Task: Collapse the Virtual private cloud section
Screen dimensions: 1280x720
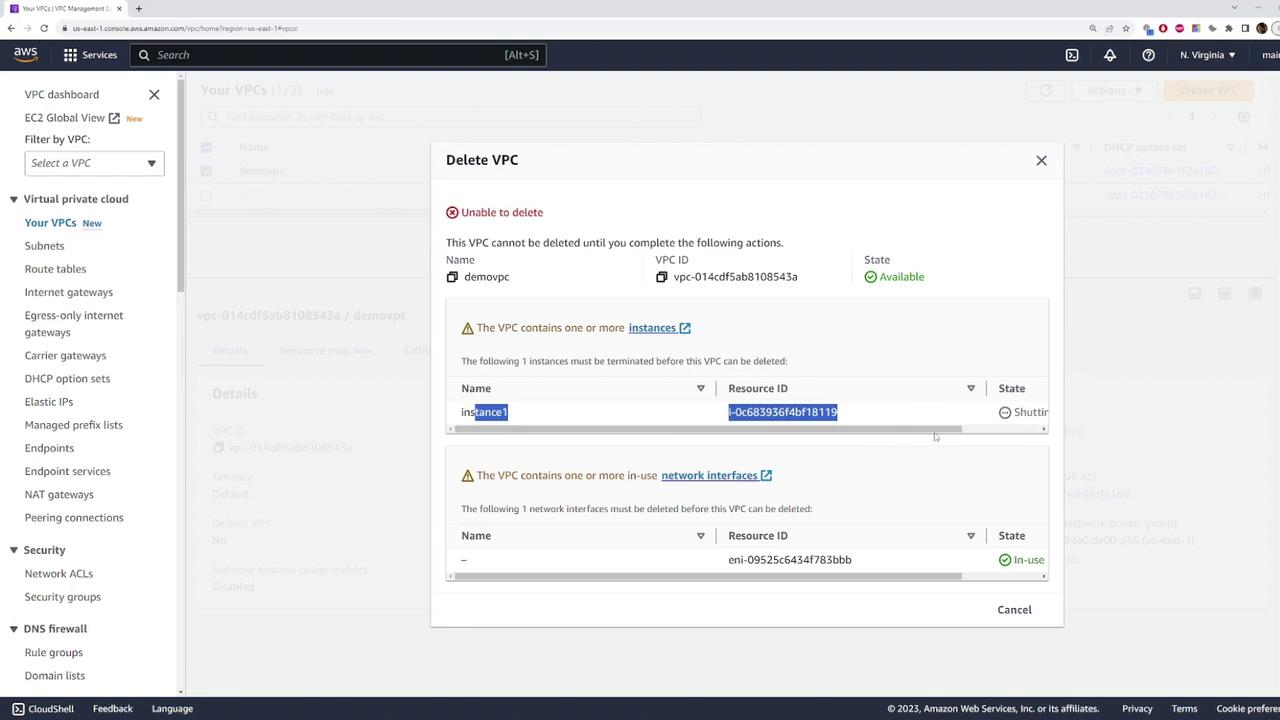Action: pyautogui.click(x=14, y=199)
